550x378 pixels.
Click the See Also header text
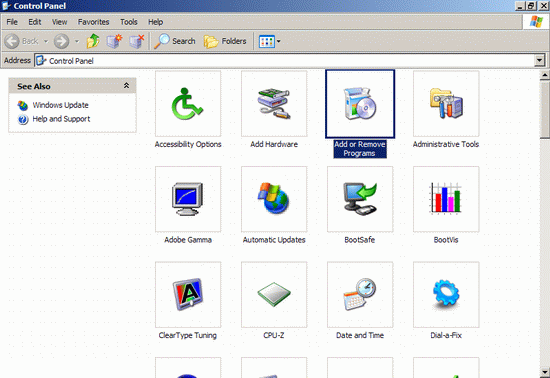[x=34, y=86]
